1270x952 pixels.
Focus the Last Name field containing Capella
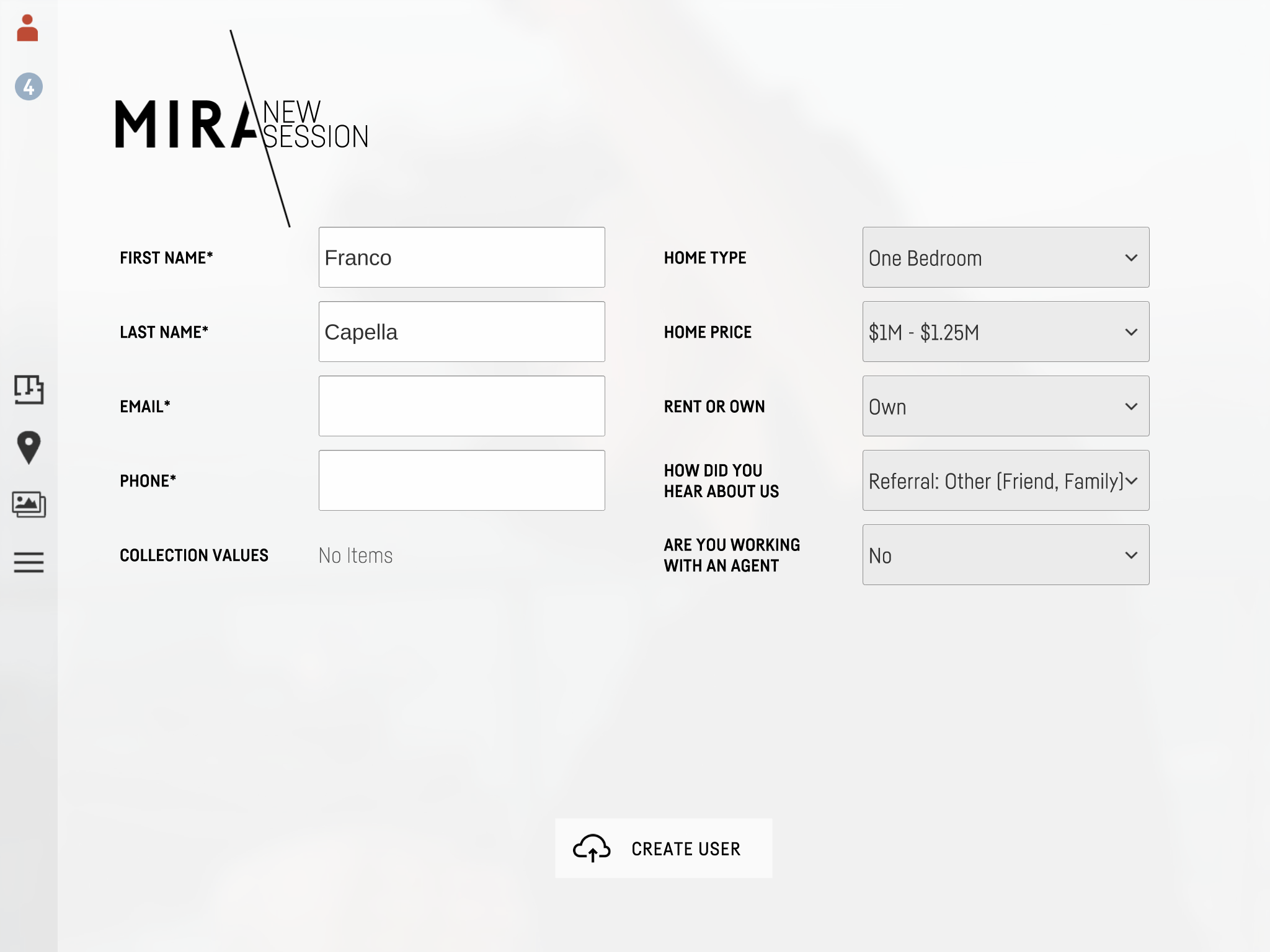pyautogui.click(x=462, y=332)
